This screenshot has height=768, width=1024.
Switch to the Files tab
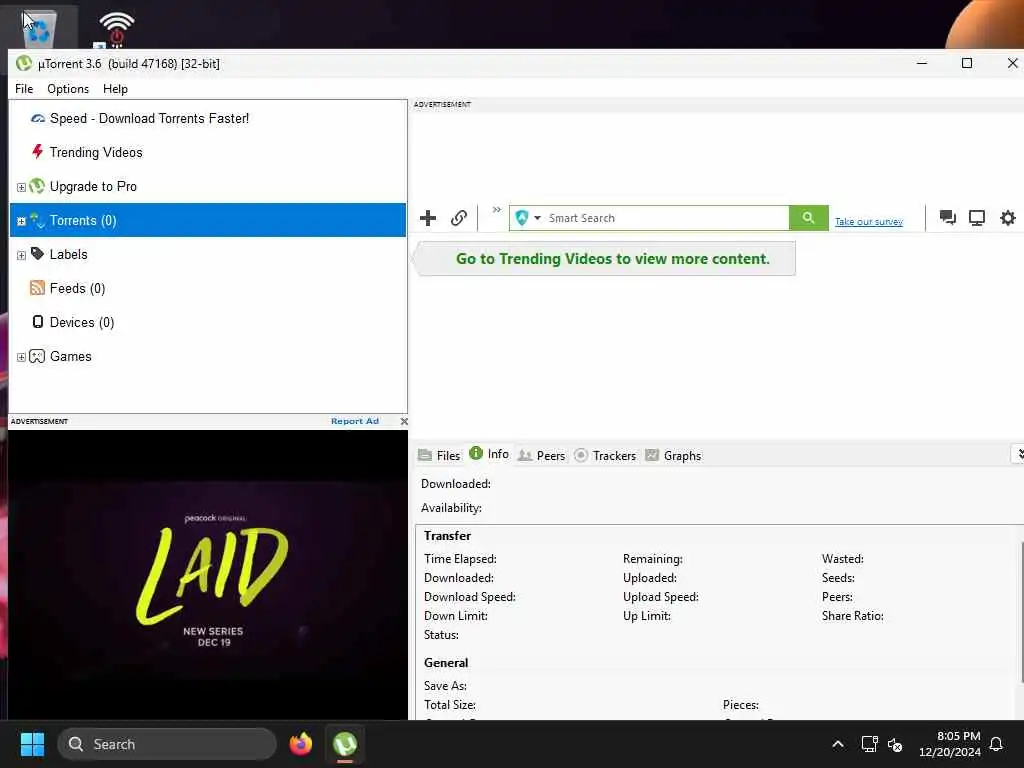click(x=439, y=455)
